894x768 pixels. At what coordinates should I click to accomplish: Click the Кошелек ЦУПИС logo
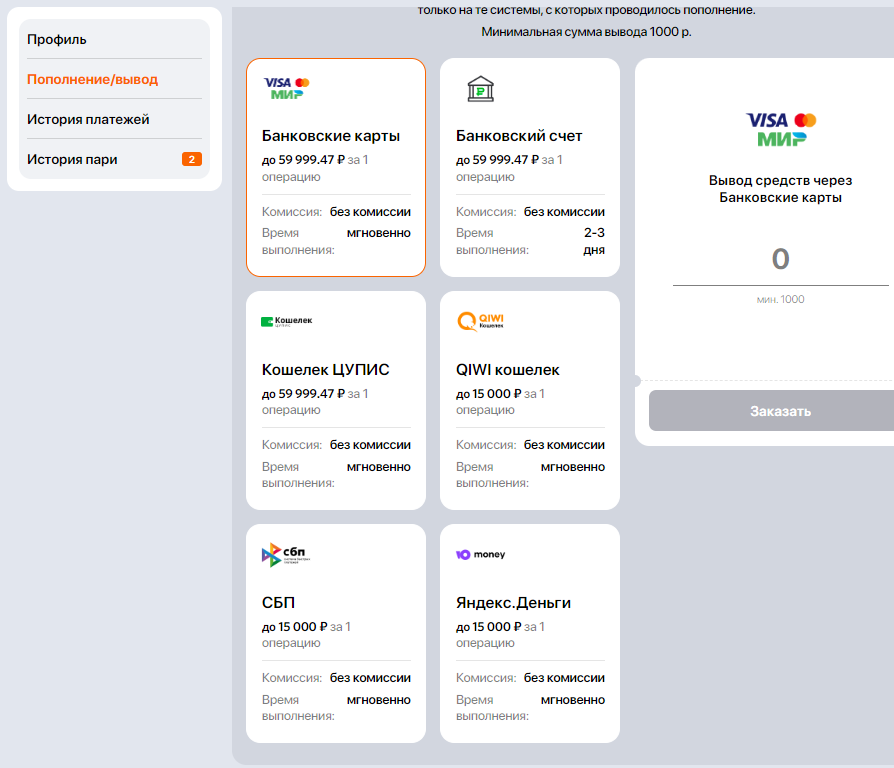pos(286,321)
